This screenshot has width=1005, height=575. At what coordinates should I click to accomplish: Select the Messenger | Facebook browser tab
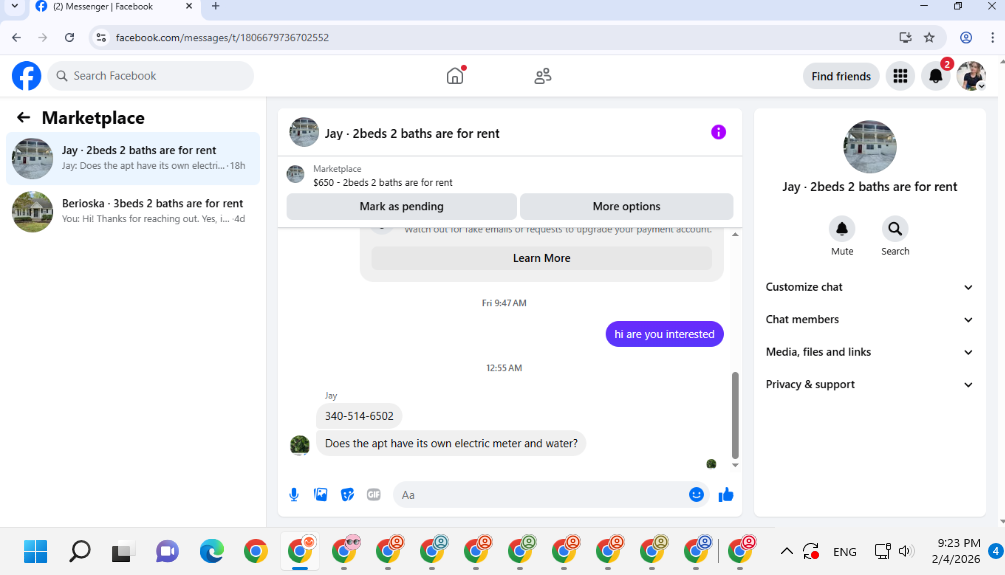tap(114, 7)
